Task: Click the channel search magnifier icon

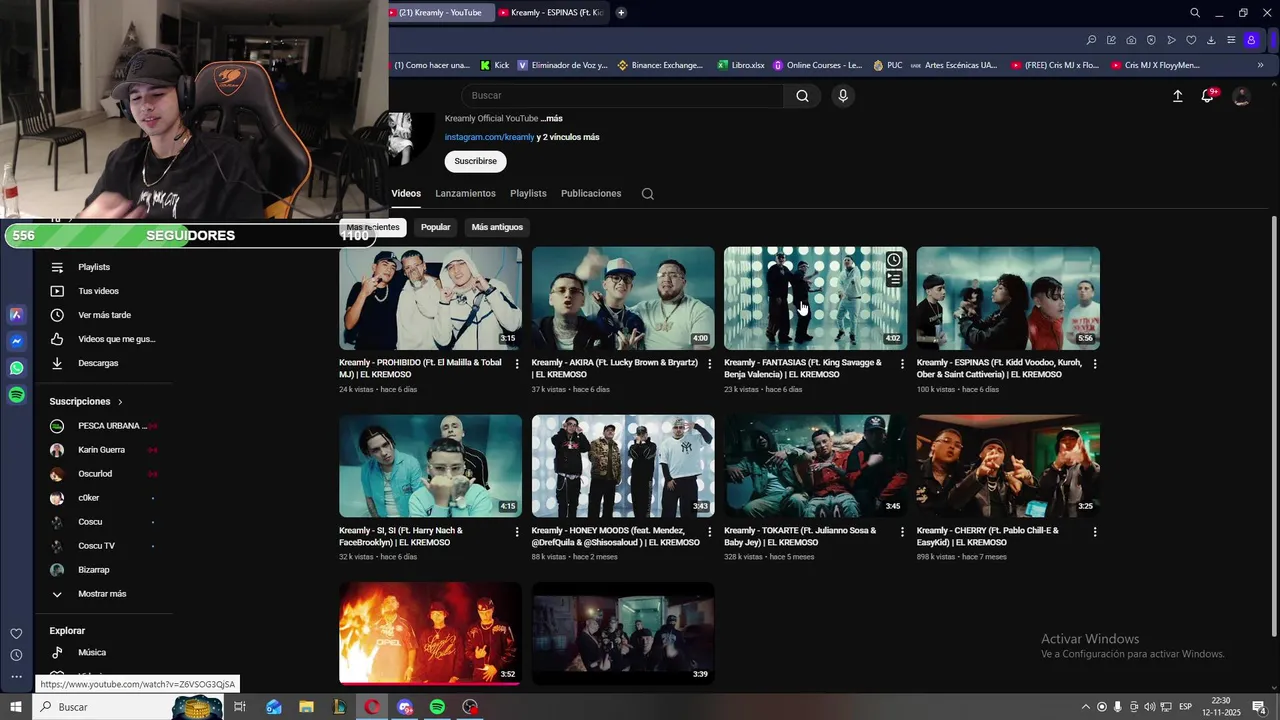Action: point(648,194)
